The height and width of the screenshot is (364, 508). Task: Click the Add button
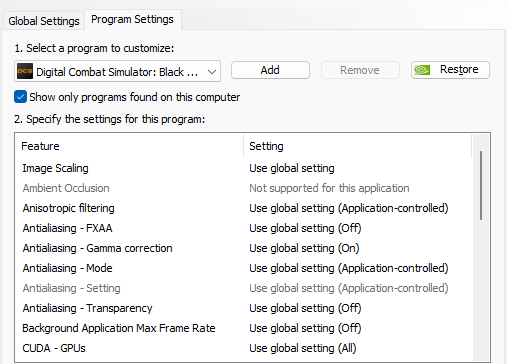[270, 70]
